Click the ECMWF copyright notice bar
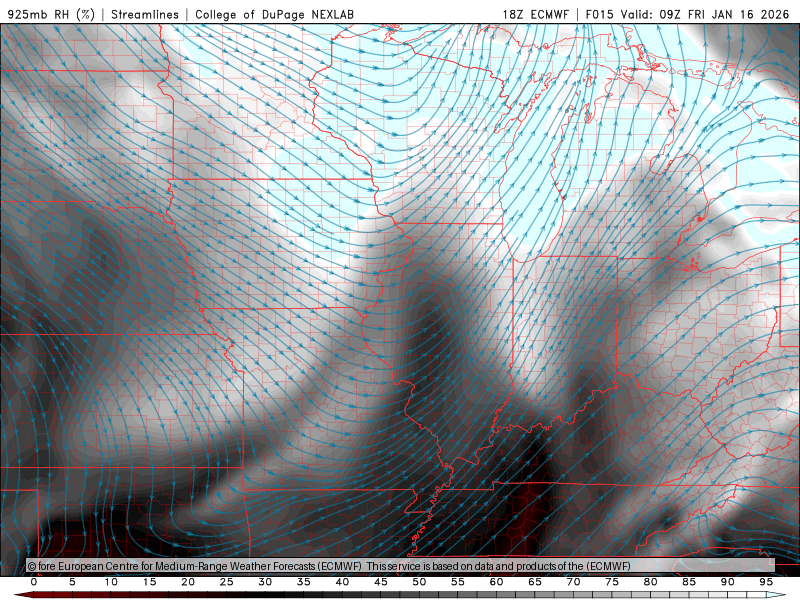 pos(400,566)
